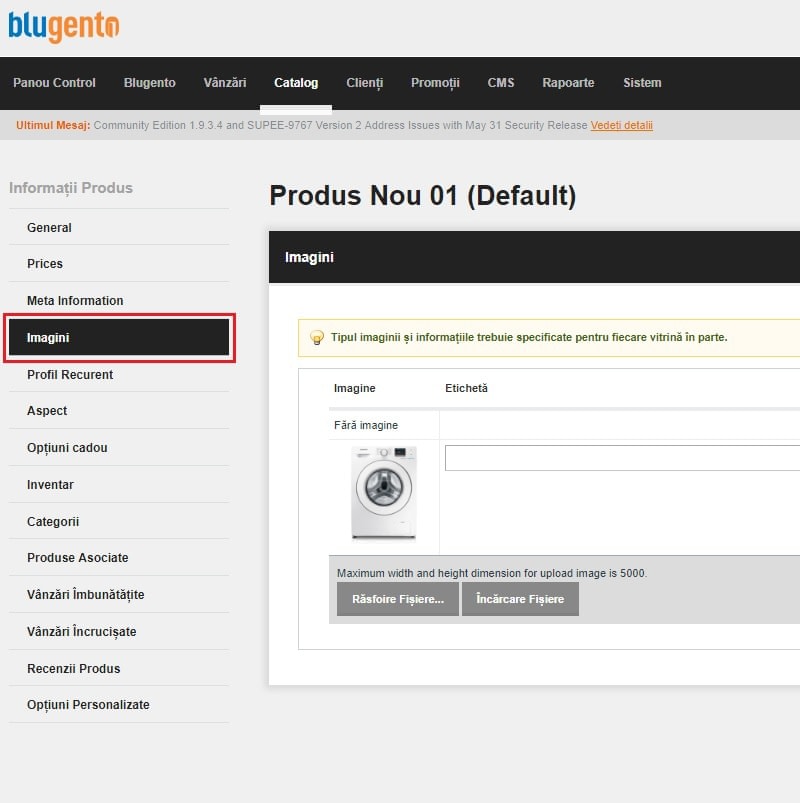
Task: Follow the Vedeți detalii link
Action: tap(622, 125)
